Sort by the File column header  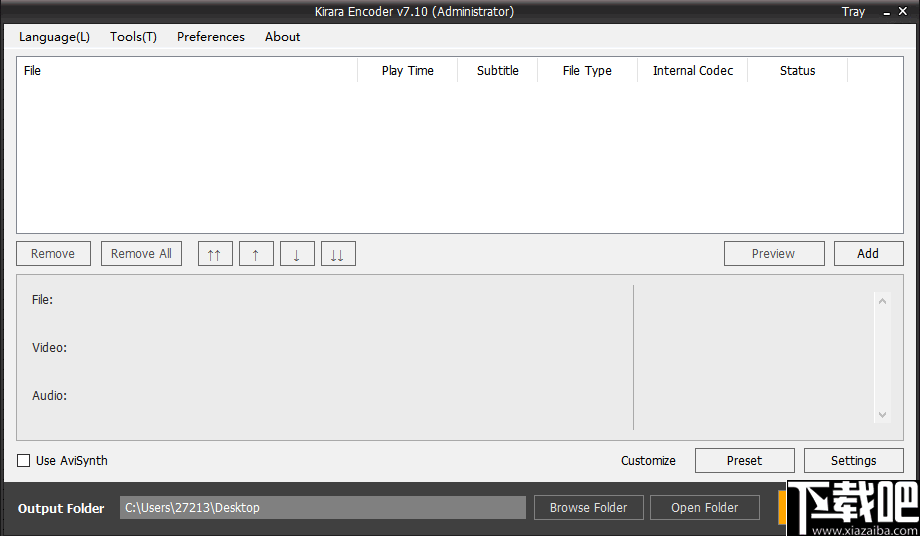187,71
